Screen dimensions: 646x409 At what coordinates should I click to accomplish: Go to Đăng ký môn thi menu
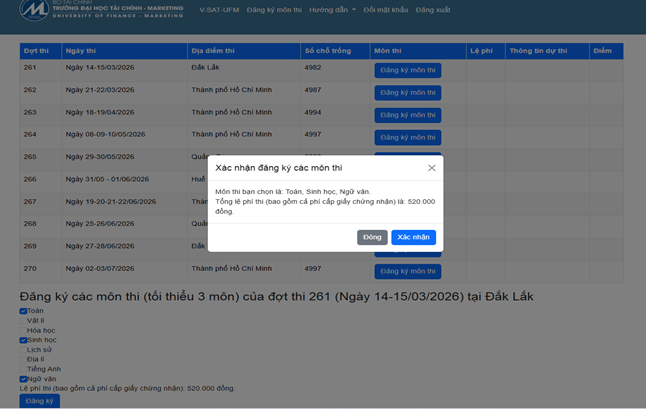274,10
